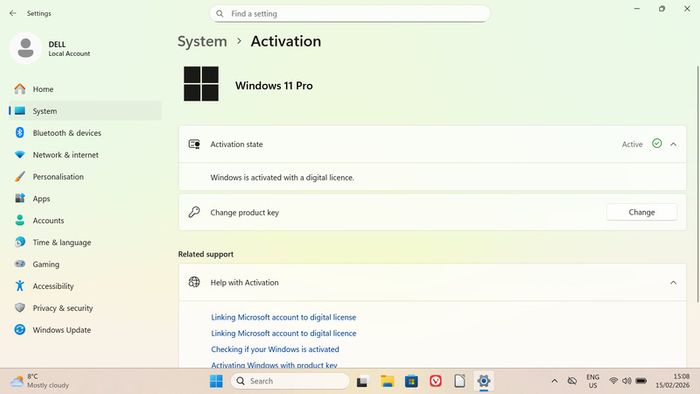Open Microsoft Store from the taskbar
Screen dimensions: 700x394
click(411, 381)
